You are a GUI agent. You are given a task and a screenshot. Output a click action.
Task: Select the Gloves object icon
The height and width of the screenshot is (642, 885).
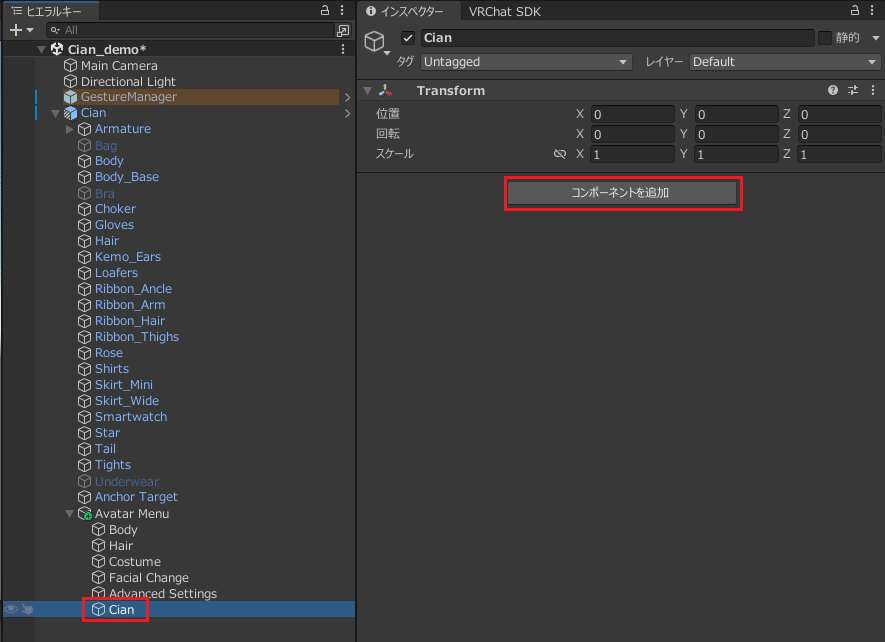tap(85, 225)
